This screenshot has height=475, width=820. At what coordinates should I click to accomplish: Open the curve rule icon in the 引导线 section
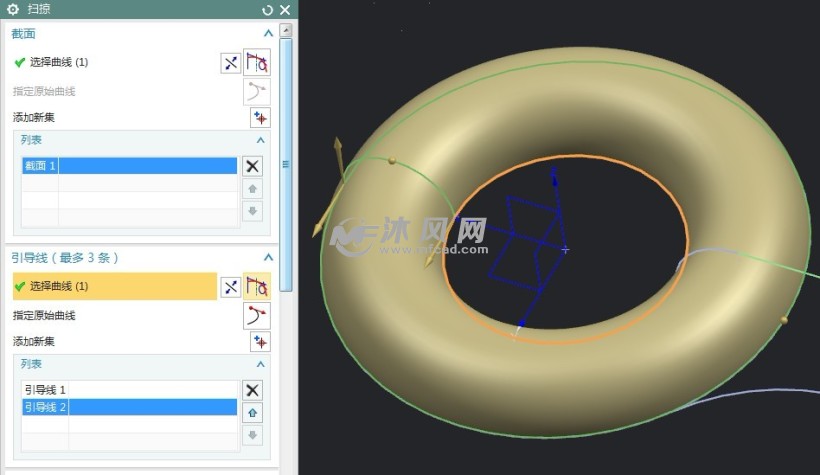click(x=257, y=286)
